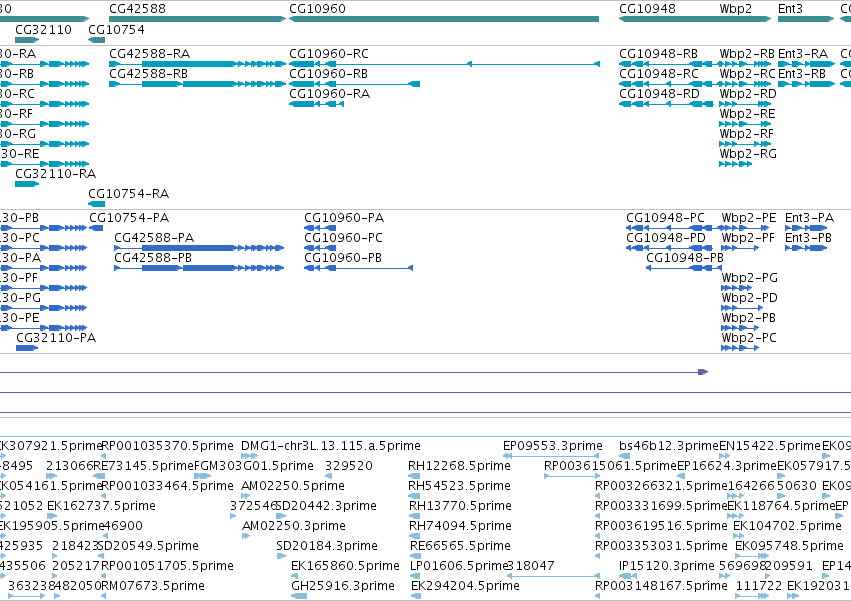
Task: Select the CG42588 gene label
Action: pyautogui.click(x=137, y=9)
